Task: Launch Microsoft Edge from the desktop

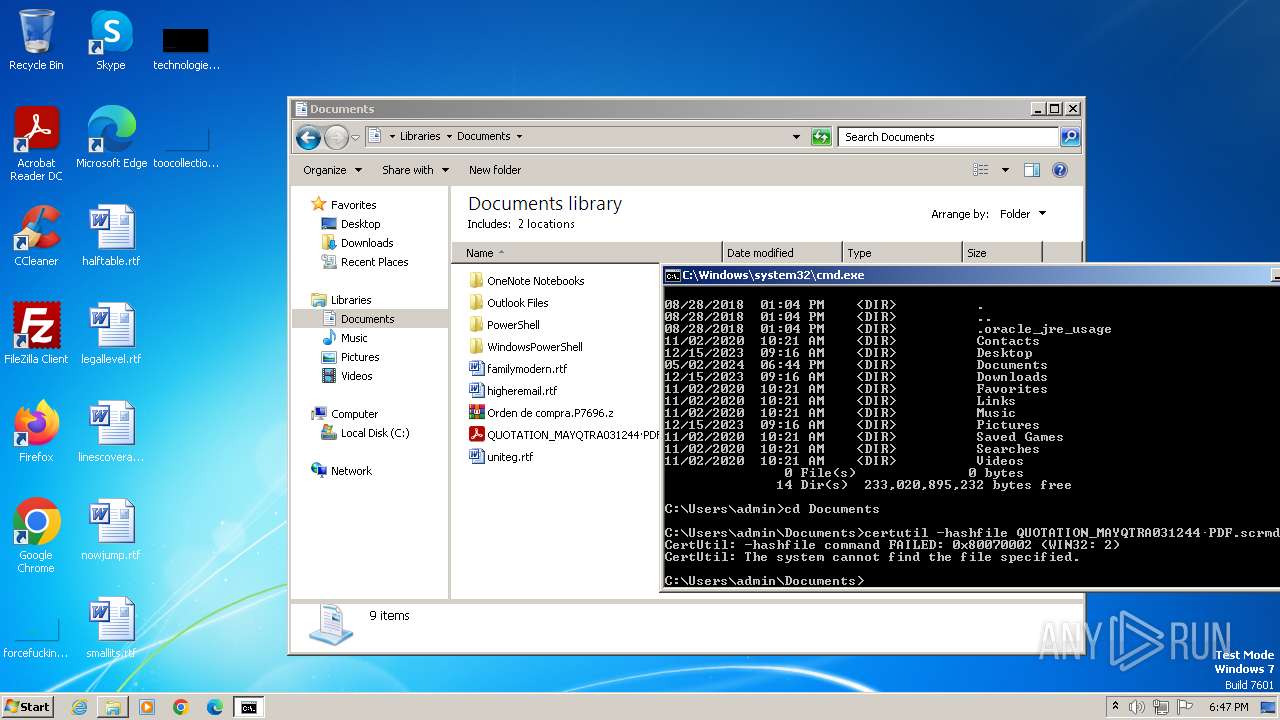Action: [x=111, y=137]
